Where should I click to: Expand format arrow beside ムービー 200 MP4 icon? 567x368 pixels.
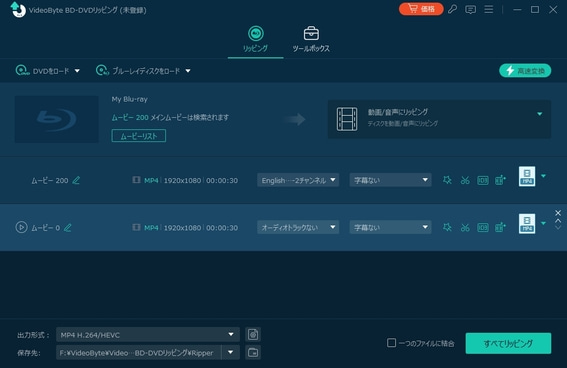click(543, 176)
